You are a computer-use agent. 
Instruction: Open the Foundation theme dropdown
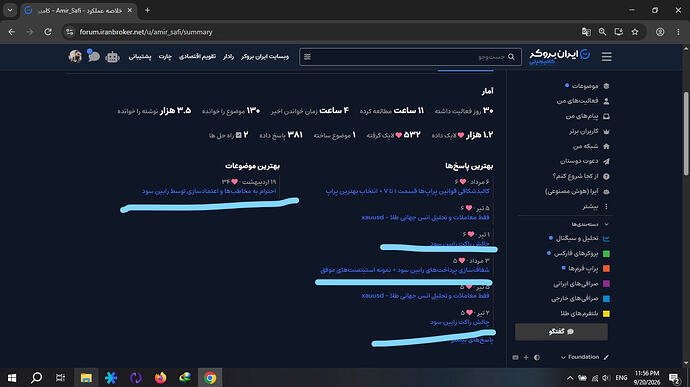[x=580, y=357]
